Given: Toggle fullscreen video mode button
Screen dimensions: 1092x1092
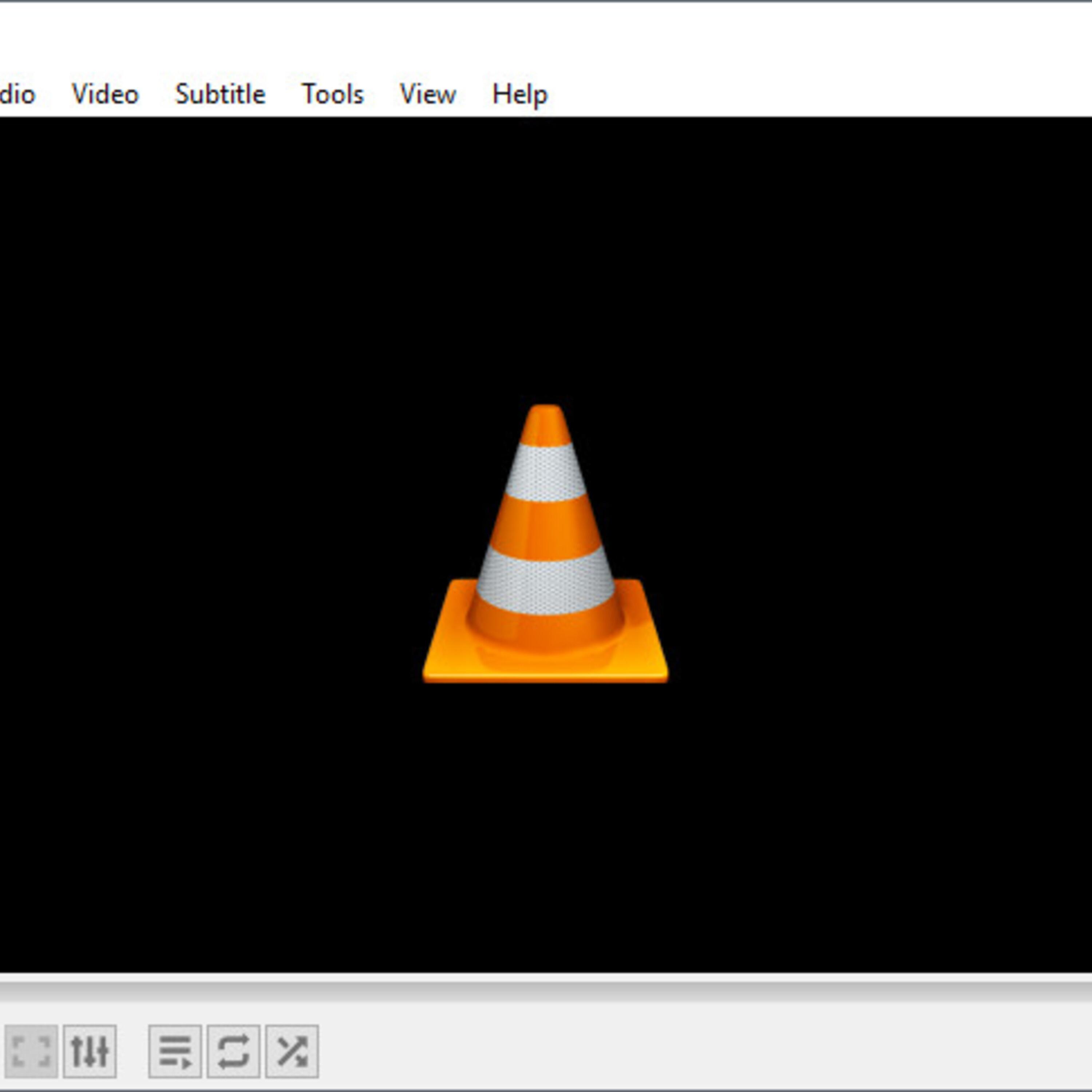Looking at the screenshot, I should click(x=31, y=1051).
